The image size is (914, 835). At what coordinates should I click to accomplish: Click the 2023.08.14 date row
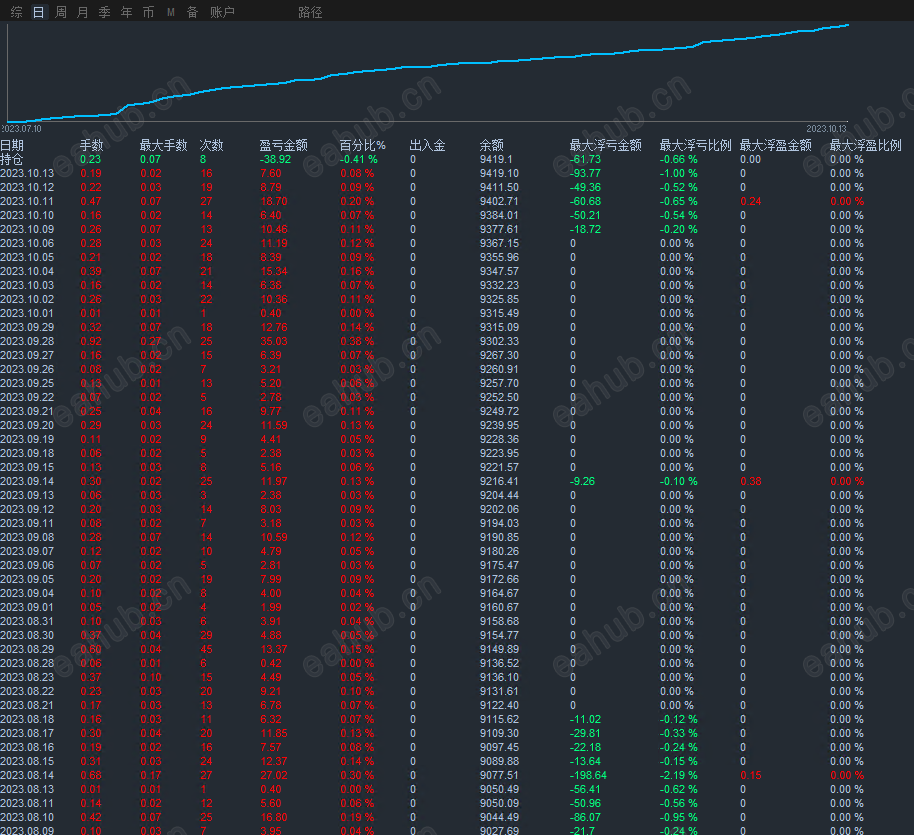click(x=27, y=775)
